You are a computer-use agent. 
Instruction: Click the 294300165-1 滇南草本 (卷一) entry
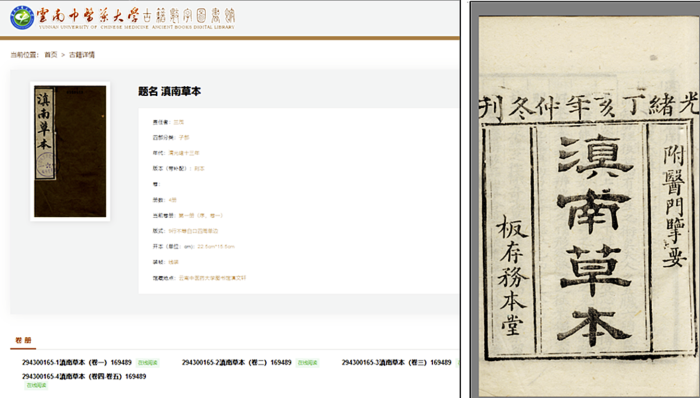point(77,362)
